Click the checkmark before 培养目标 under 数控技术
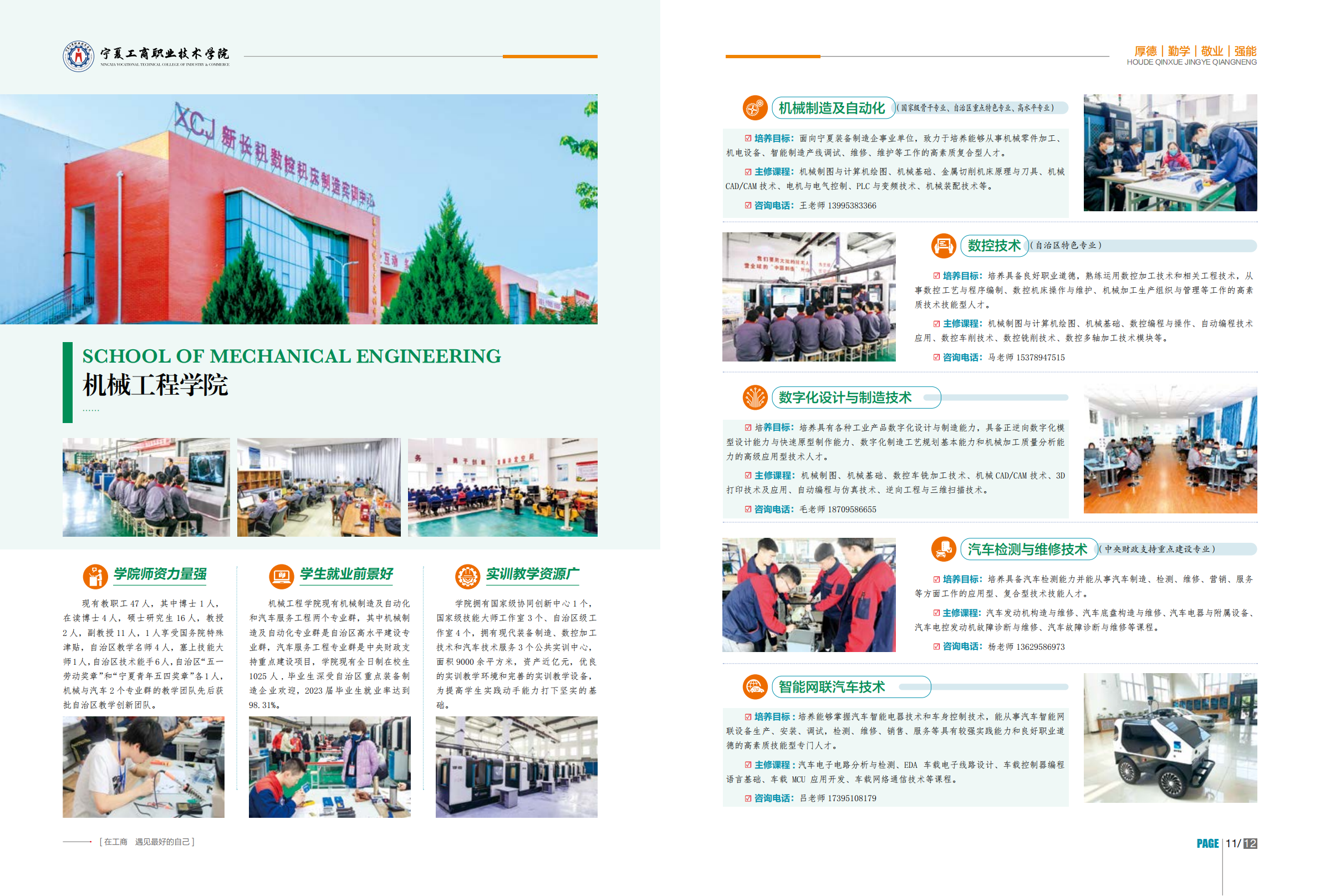 (x=936, y=276)
